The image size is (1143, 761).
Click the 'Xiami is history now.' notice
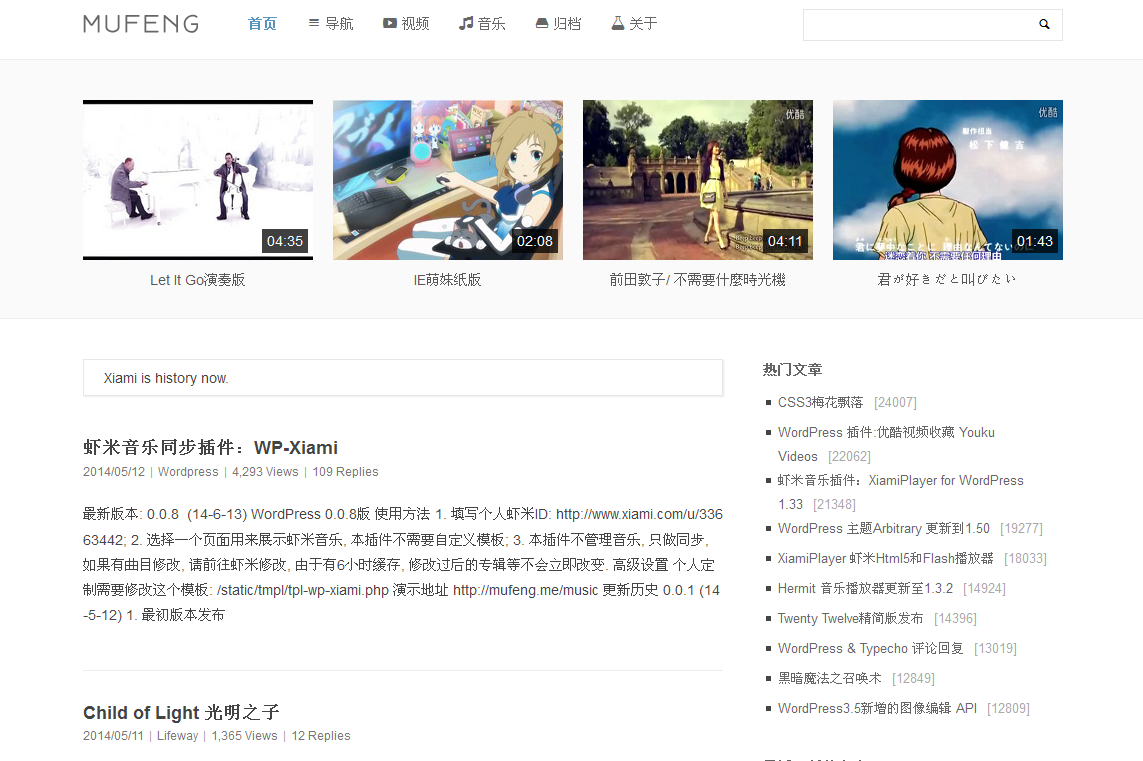(x=402, y=378)
